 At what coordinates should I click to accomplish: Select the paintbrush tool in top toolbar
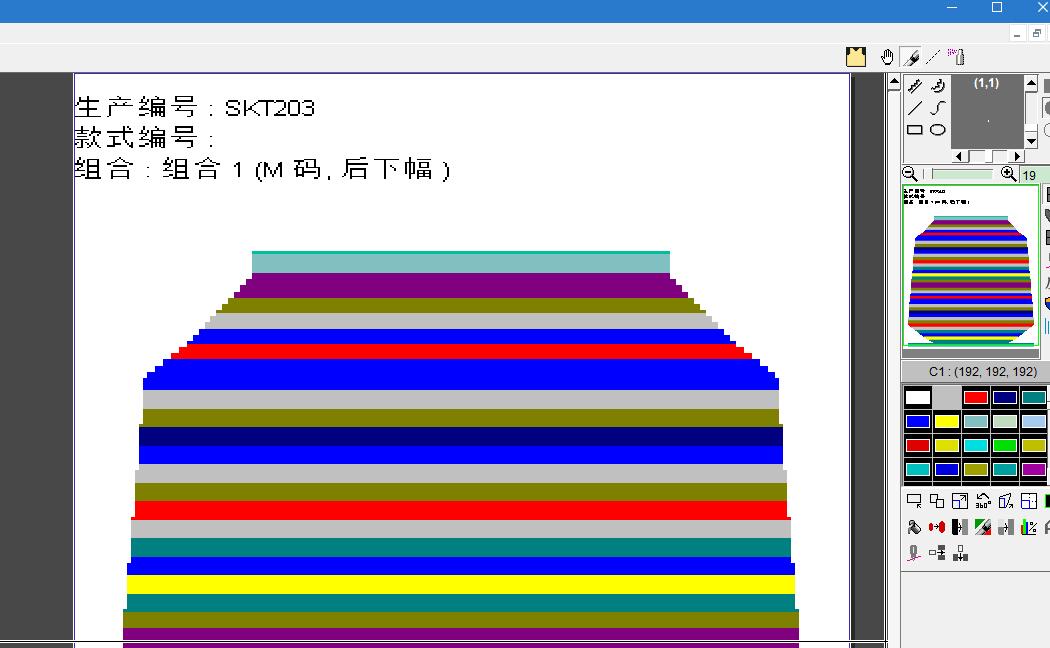pyautogui.click(x=911, y=58)
